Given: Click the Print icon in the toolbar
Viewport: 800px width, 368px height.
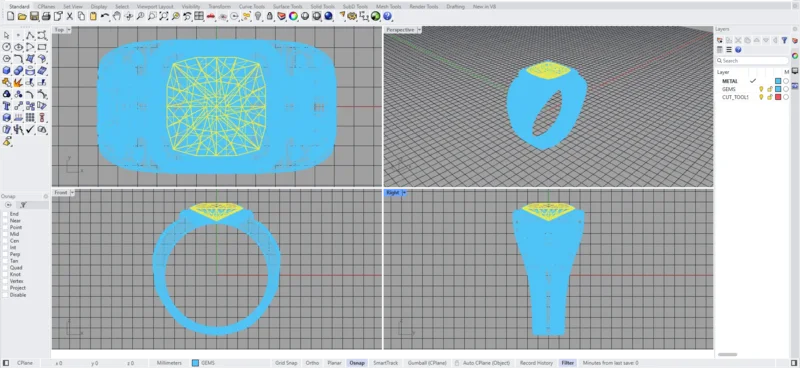Looking at the screenshot, I should point(46,16).
